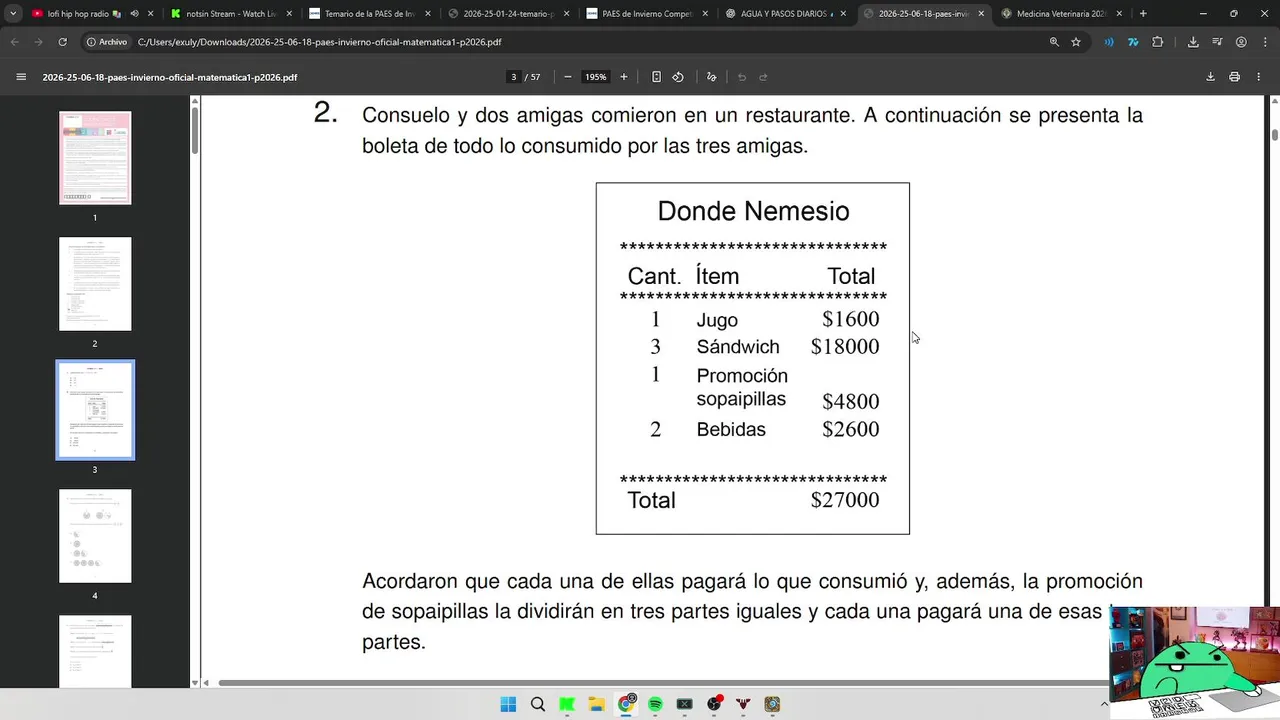
Task: Bookmark this page with the star
Action: pyautogui.click(x=1076, y=42)
